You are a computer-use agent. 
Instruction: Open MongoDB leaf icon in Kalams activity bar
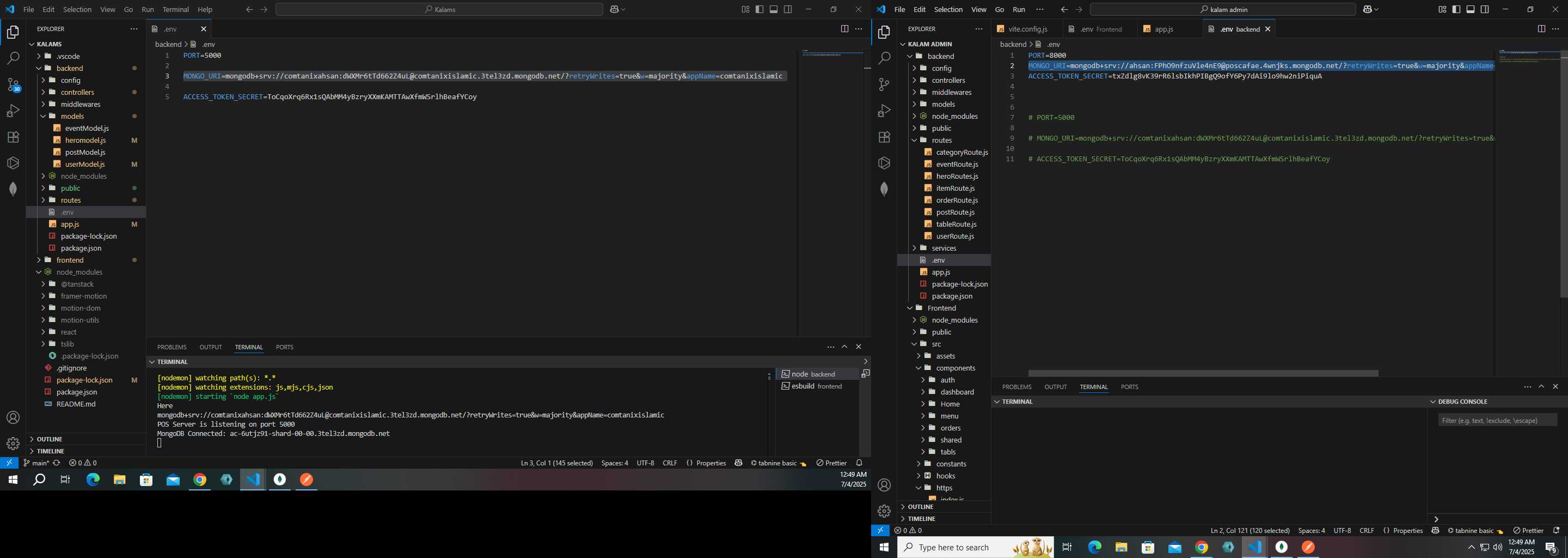click(13, 189)
